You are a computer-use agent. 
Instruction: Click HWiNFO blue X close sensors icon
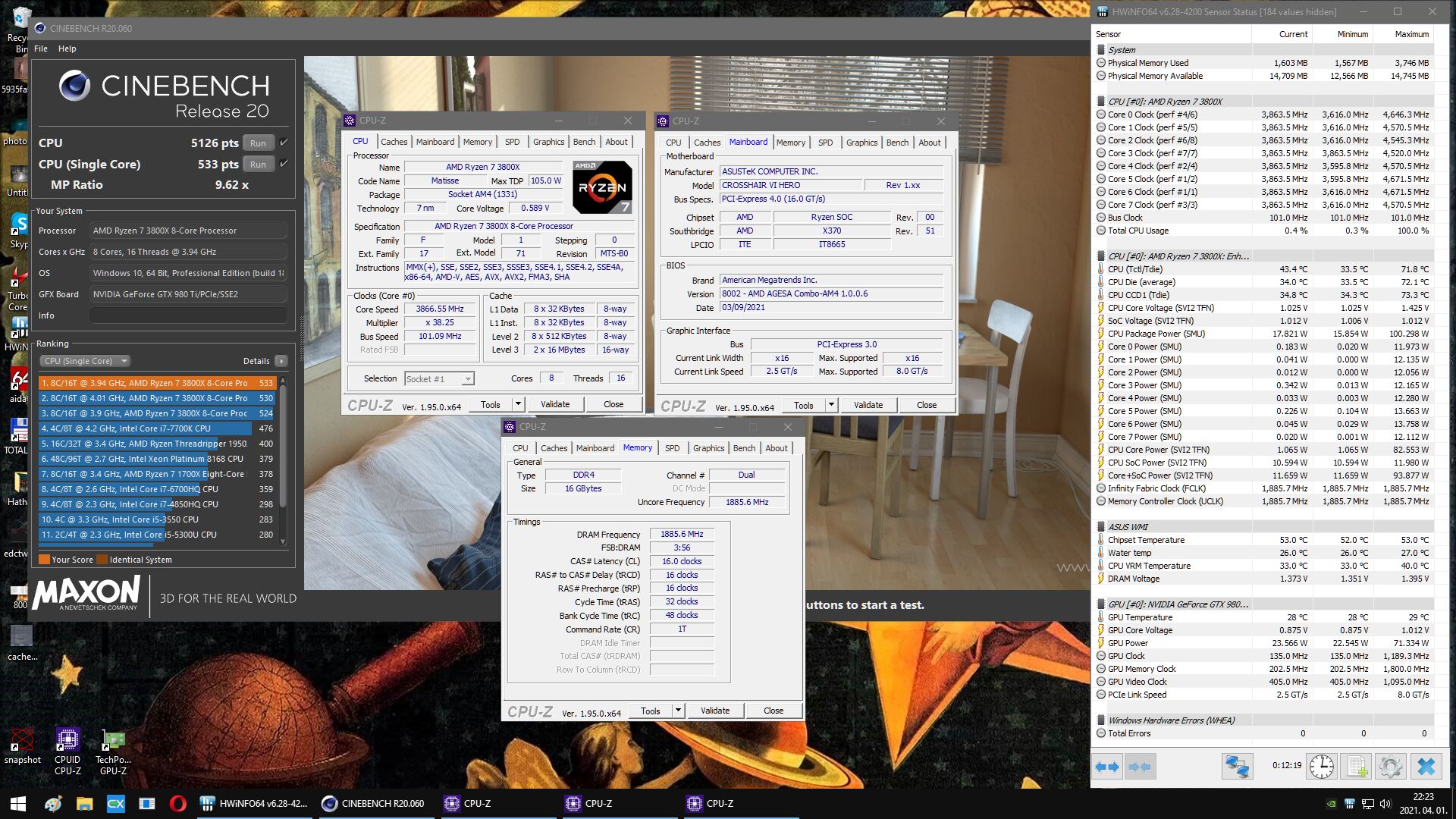1426,767
